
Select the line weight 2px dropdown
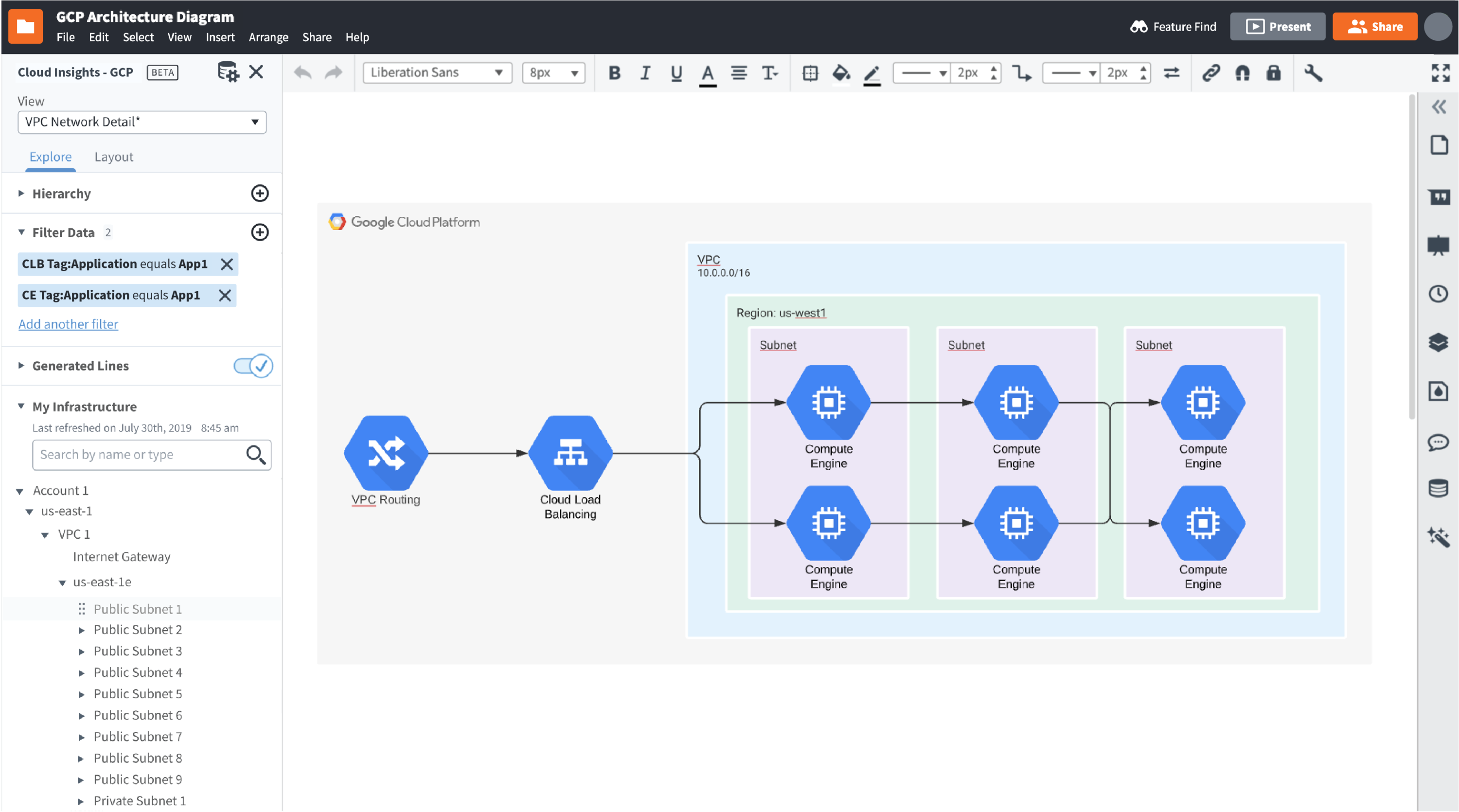click(974, 71)
